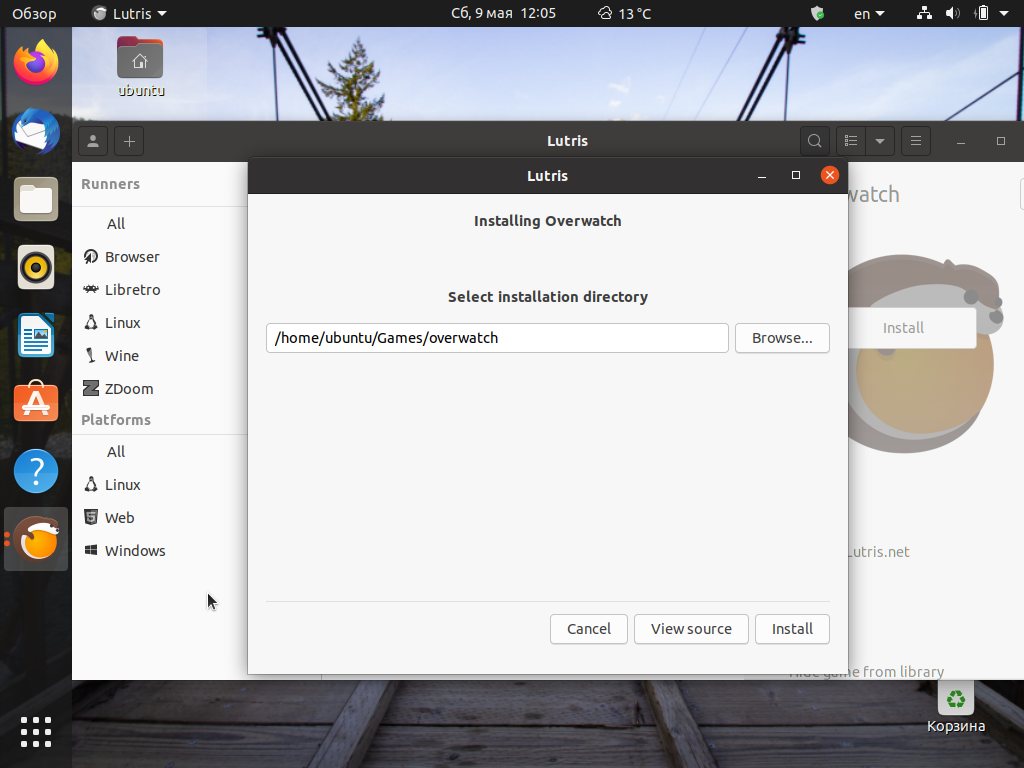This screenshot has width=1024, height=768.
Task: Open search in Lutris main window
Action: 814,141
